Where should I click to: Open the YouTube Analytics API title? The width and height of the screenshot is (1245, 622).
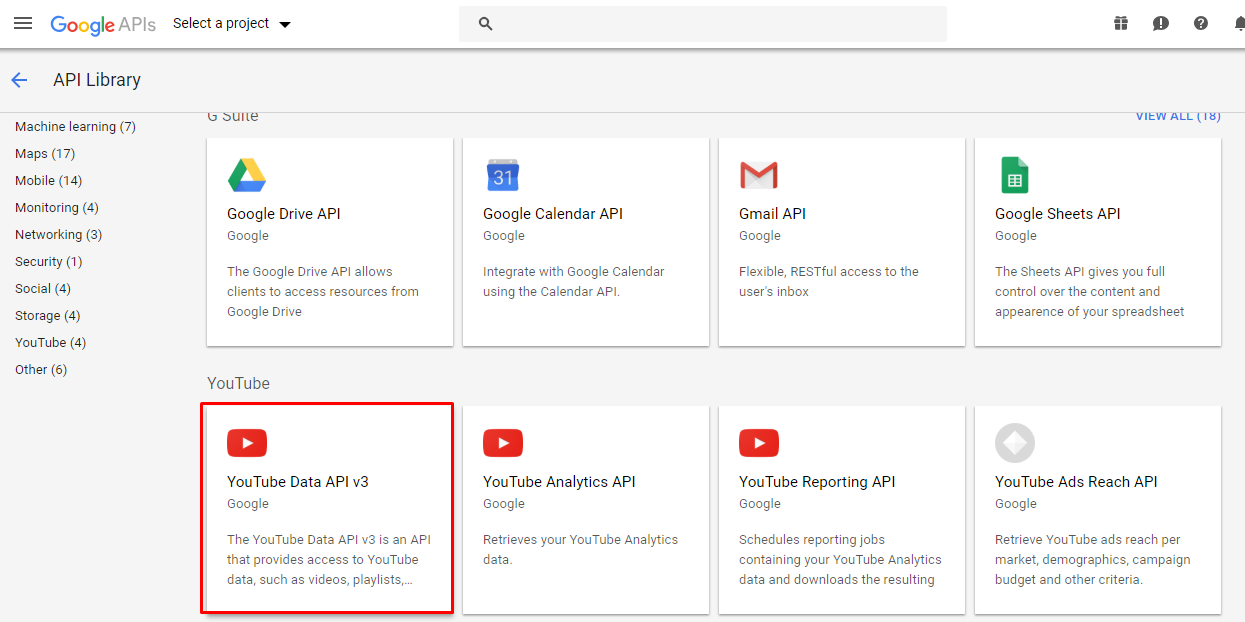pos(559,482)
